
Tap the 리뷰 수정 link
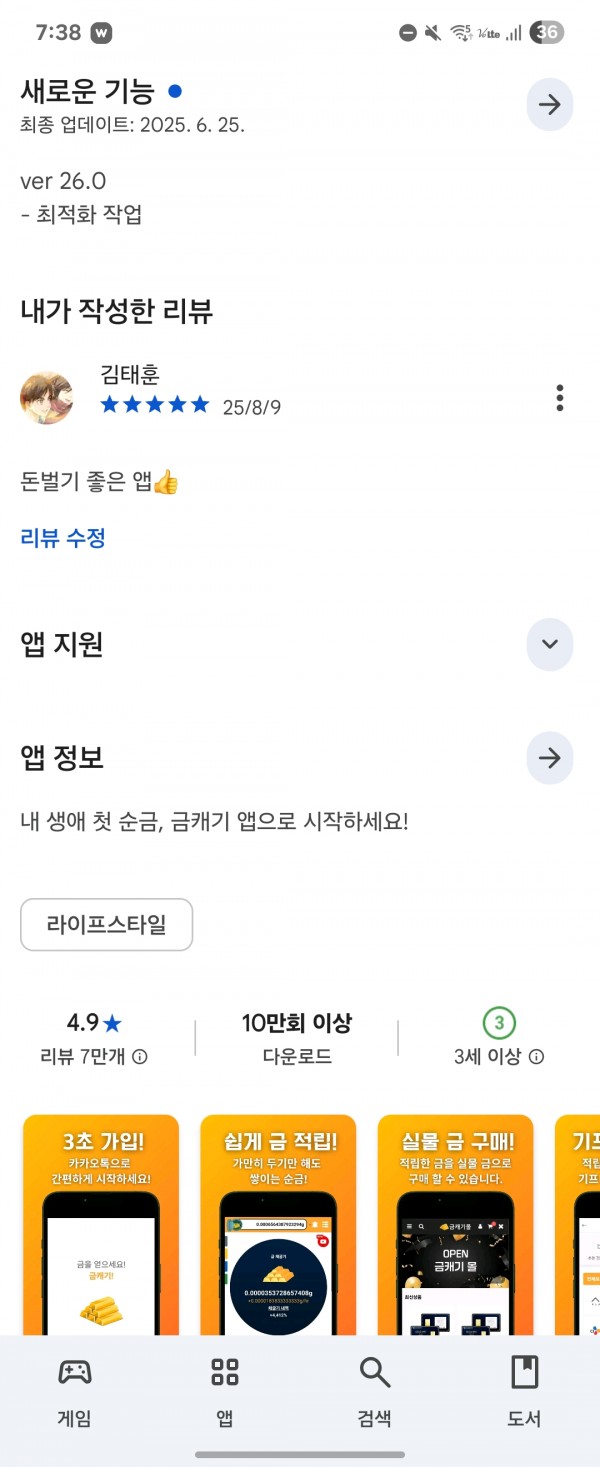[x=63, y=538]
